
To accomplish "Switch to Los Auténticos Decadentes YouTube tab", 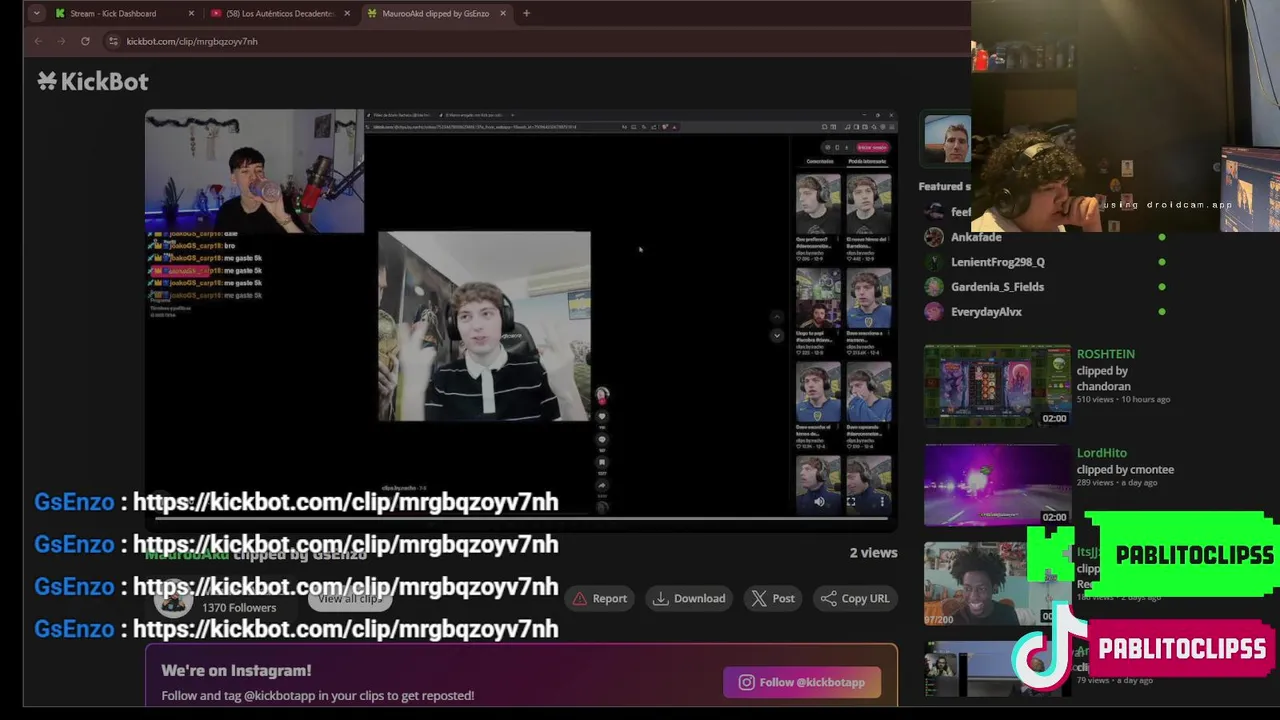I will click(x=280, y=13).
